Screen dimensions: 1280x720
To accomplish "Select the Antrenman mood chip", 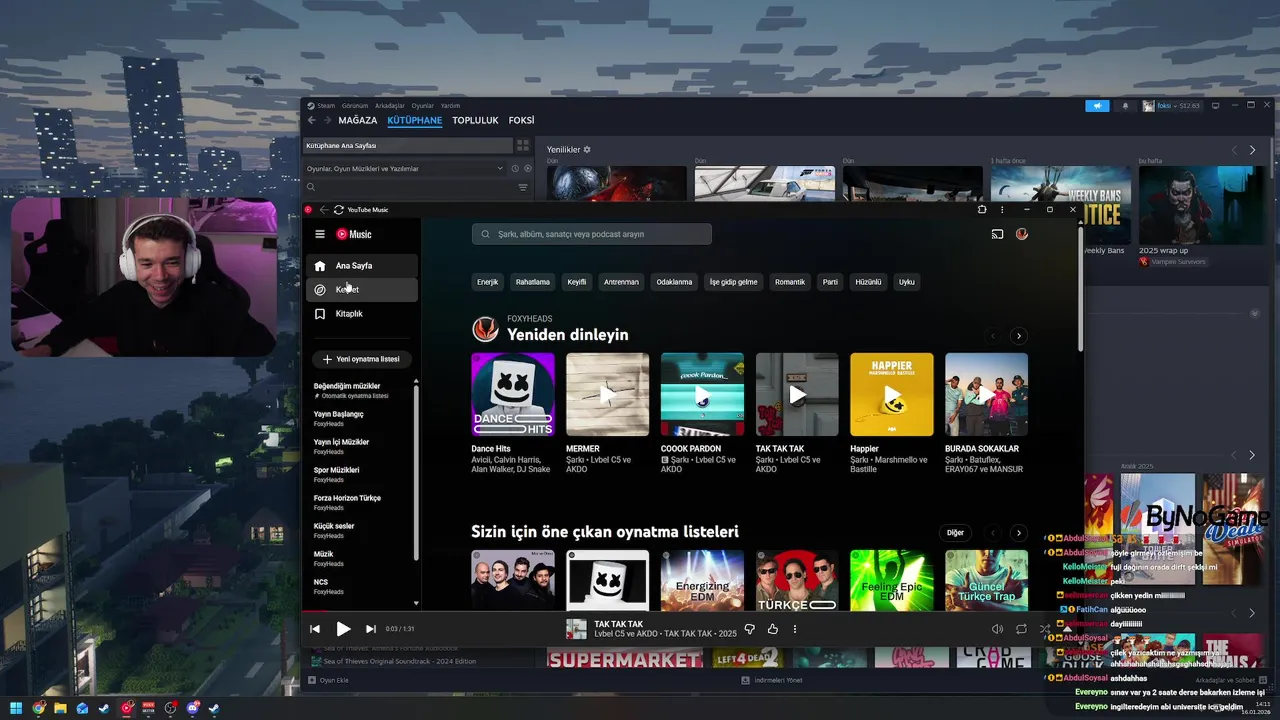I will 621,282.
